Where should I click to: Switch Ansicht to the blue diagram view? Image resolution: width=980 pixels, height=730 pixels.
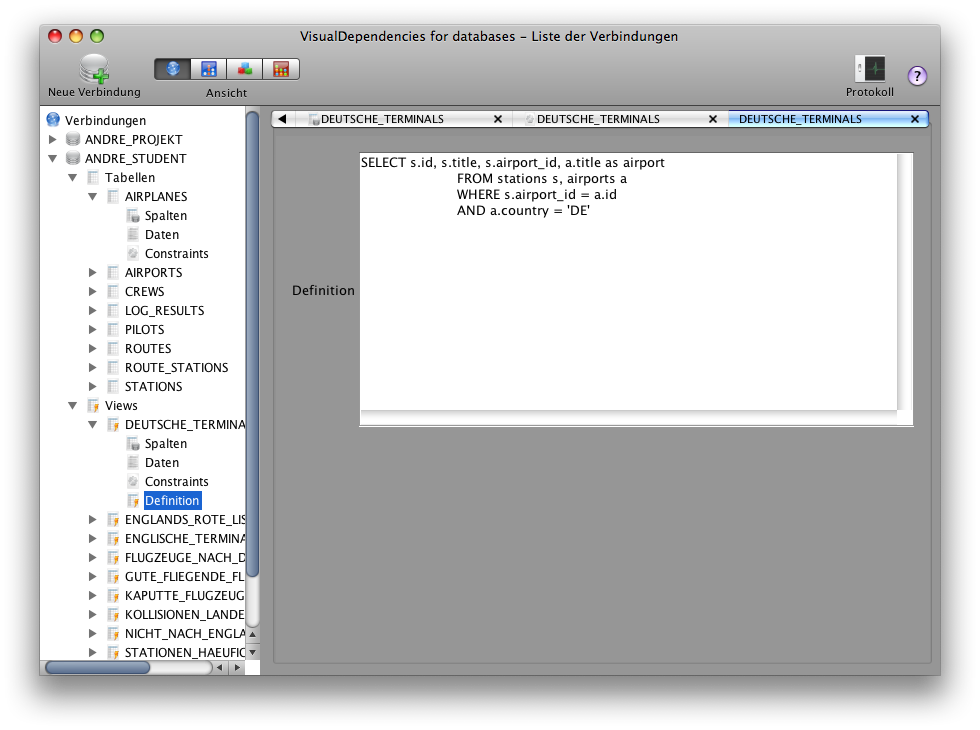point(209,69)
